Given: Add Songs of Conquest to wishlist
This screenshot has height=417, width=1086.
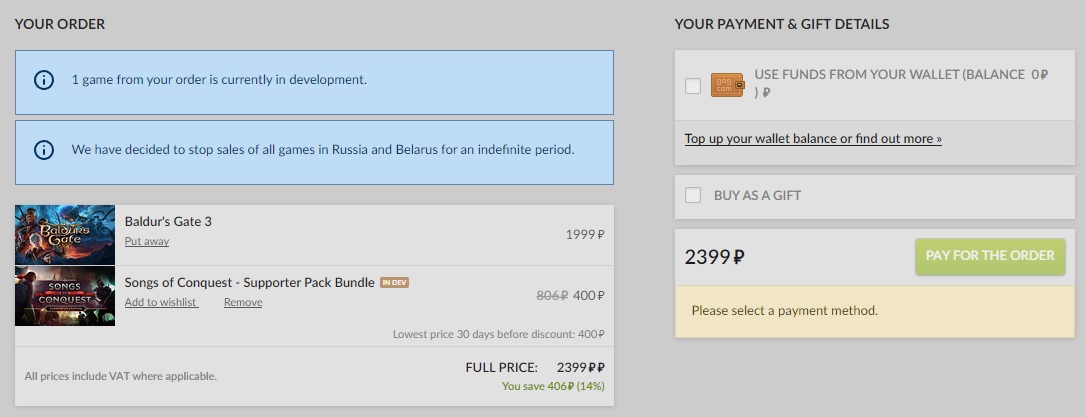Looking at the screenshot, I should click(x=161, y=302).
